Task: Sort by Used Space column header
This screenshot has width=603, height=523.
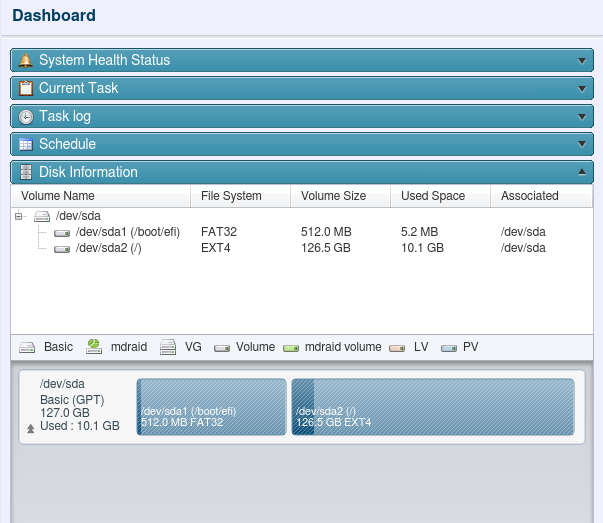Action: coord(433,196)
